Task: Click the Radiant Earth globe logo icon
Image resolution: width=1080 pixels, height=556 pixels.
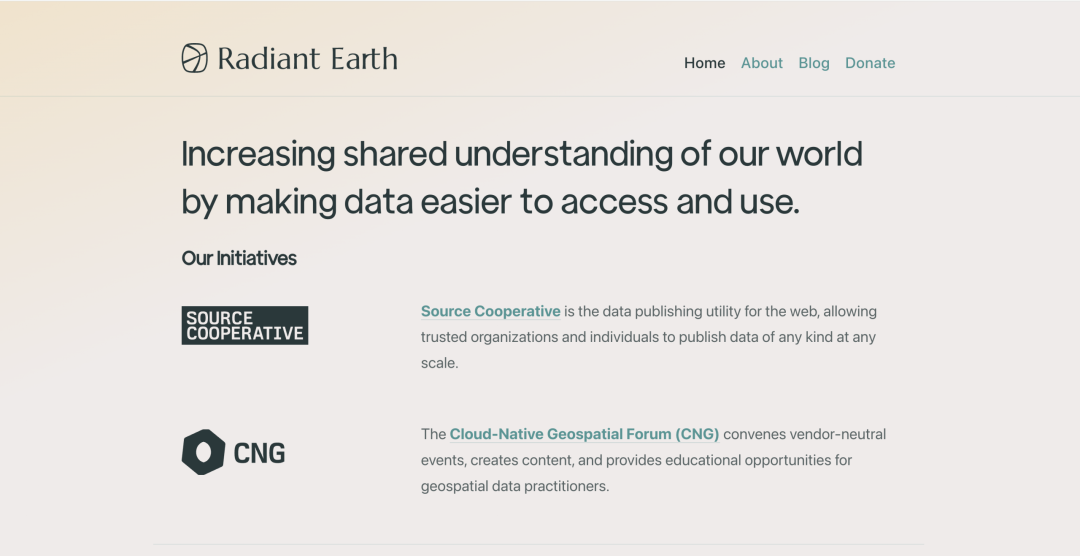Action: pyautogui.click(x=194, y=58)
